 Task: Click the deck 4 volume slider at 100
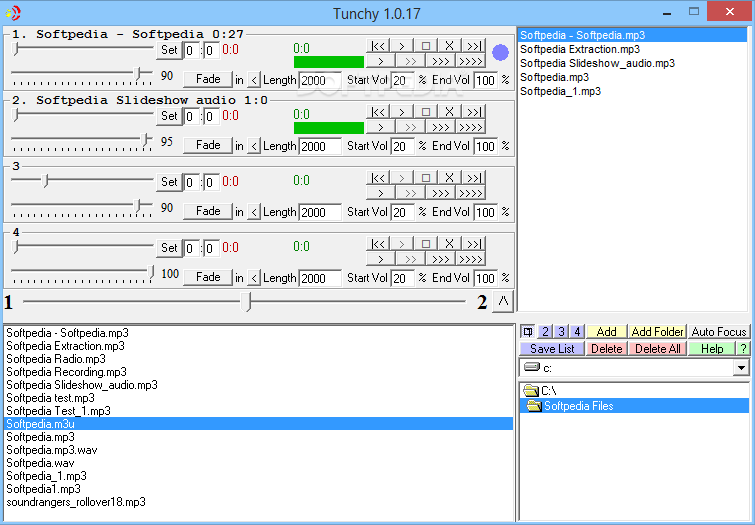point(151,272)
